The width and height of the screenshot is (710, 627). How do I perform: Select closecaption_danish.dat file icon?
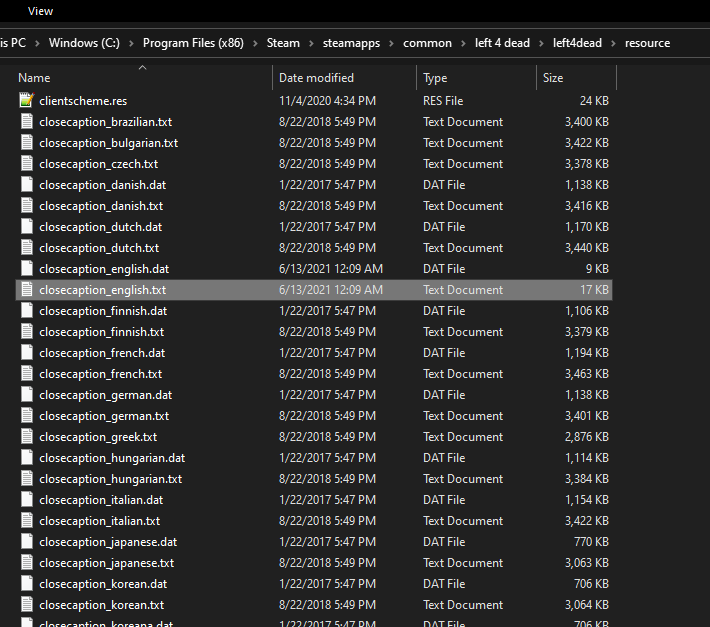[27, 185]
